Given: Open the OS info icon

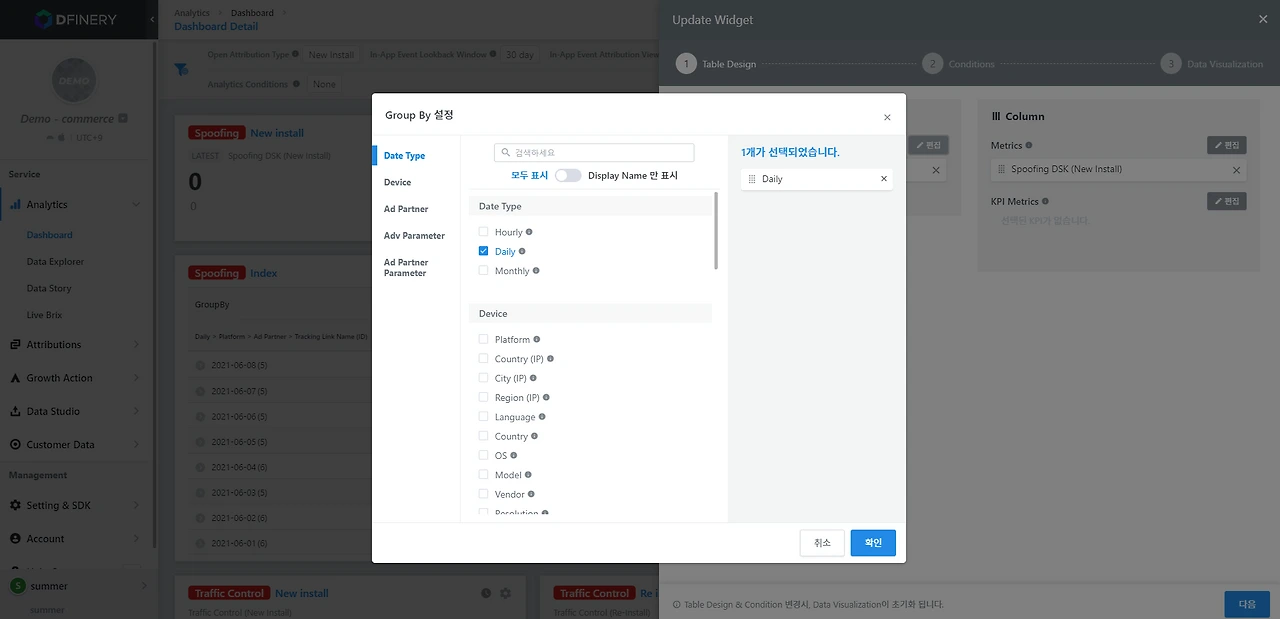Looking at the screenshot, I should coord(514,456).
